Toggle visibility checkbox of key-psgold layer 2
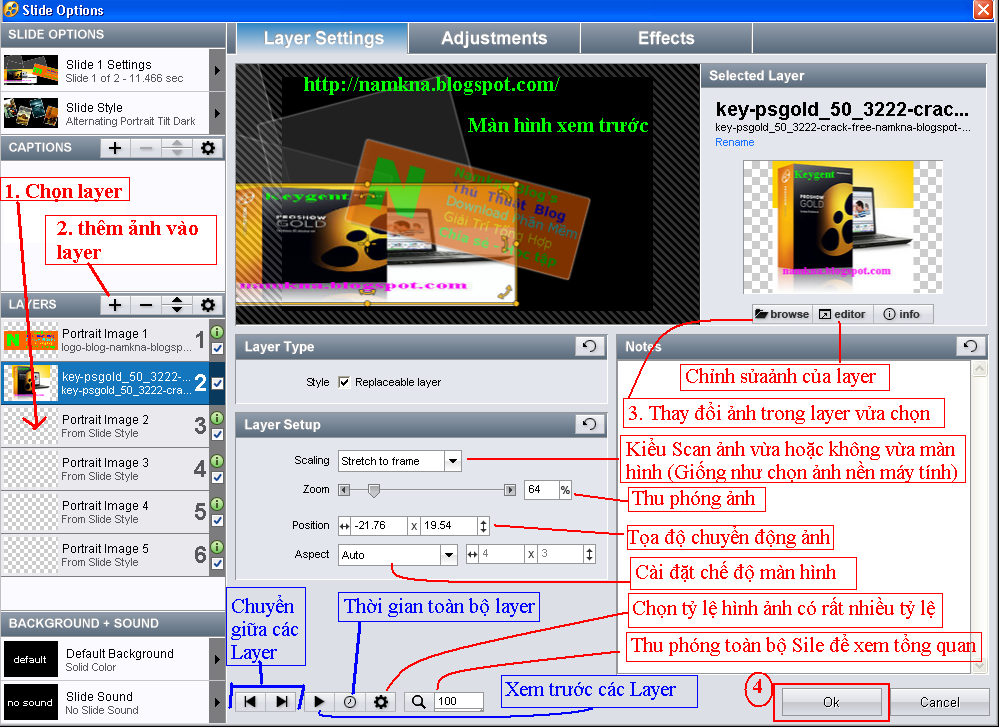The width and height of the screenshot is (999, 728). pyautogui.click(x=217, y=383)
